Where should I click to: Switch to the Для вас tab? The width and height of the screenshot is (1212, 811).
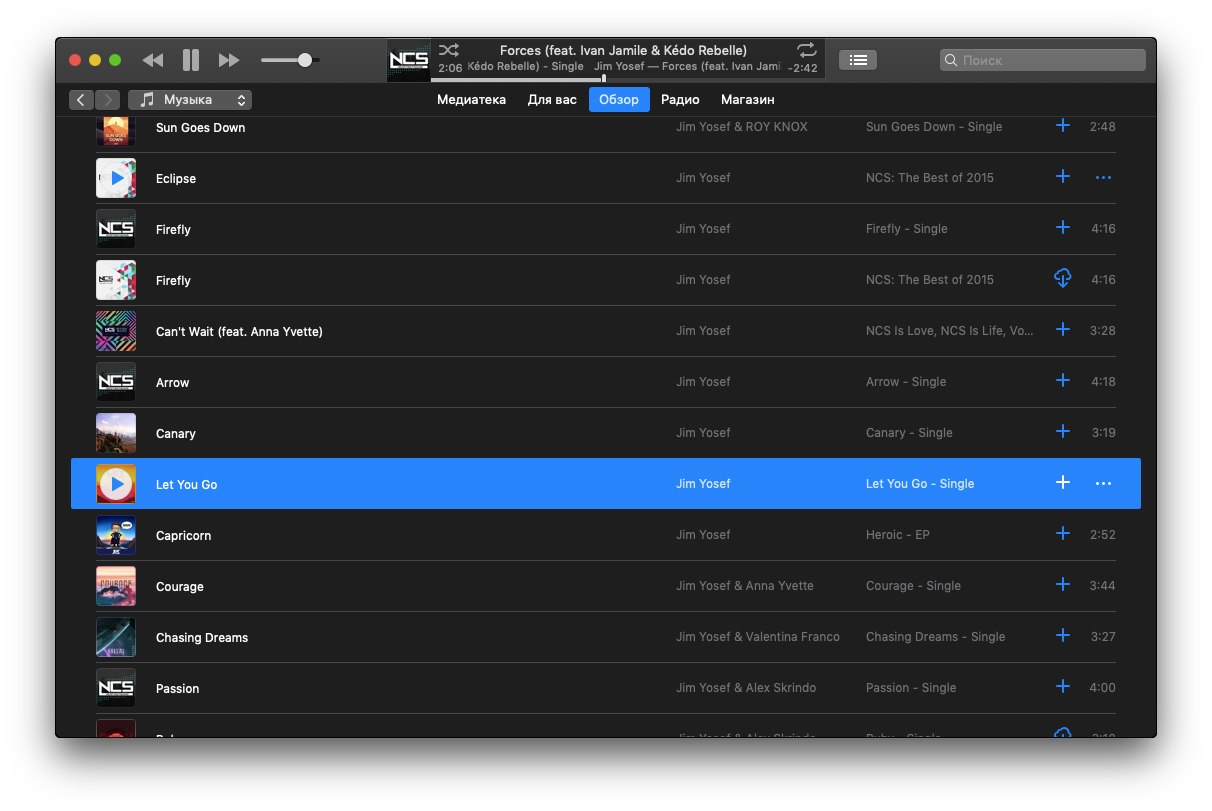coord(552,100)
